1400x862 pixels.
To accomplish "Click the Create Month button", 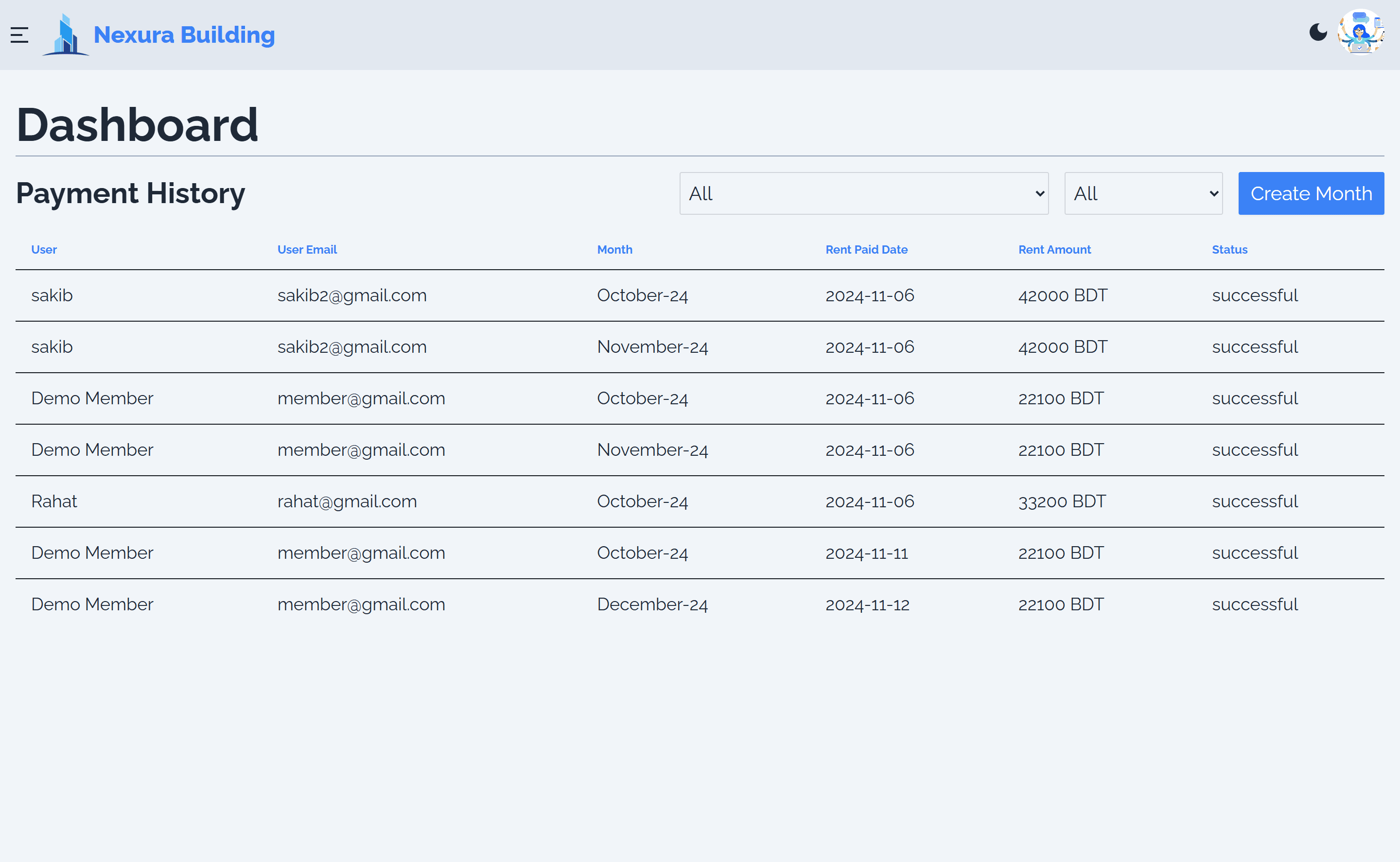I will pos(1311,193).
